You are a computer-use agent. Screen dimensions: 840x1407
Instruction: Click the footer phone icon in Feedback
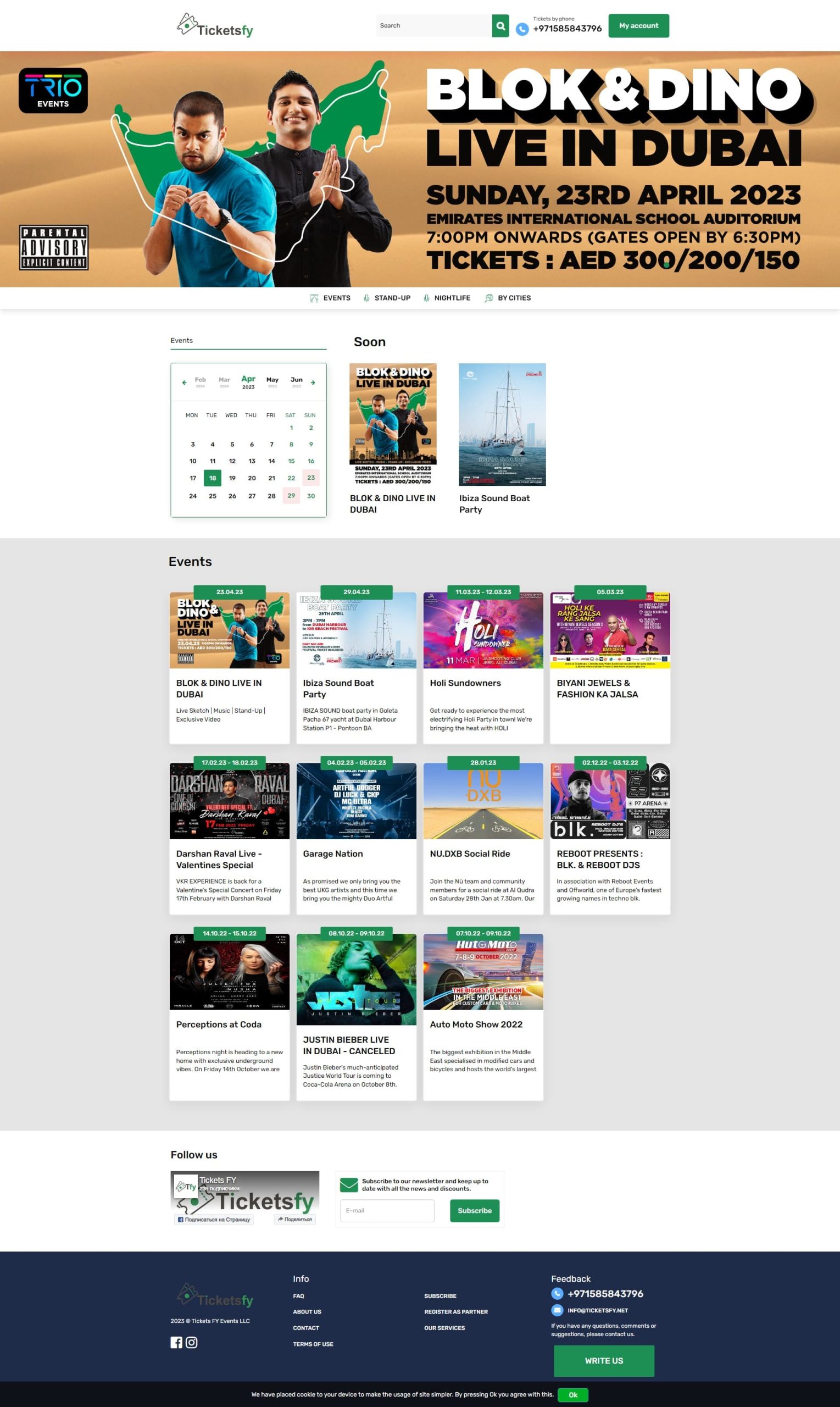[557, 1294]
